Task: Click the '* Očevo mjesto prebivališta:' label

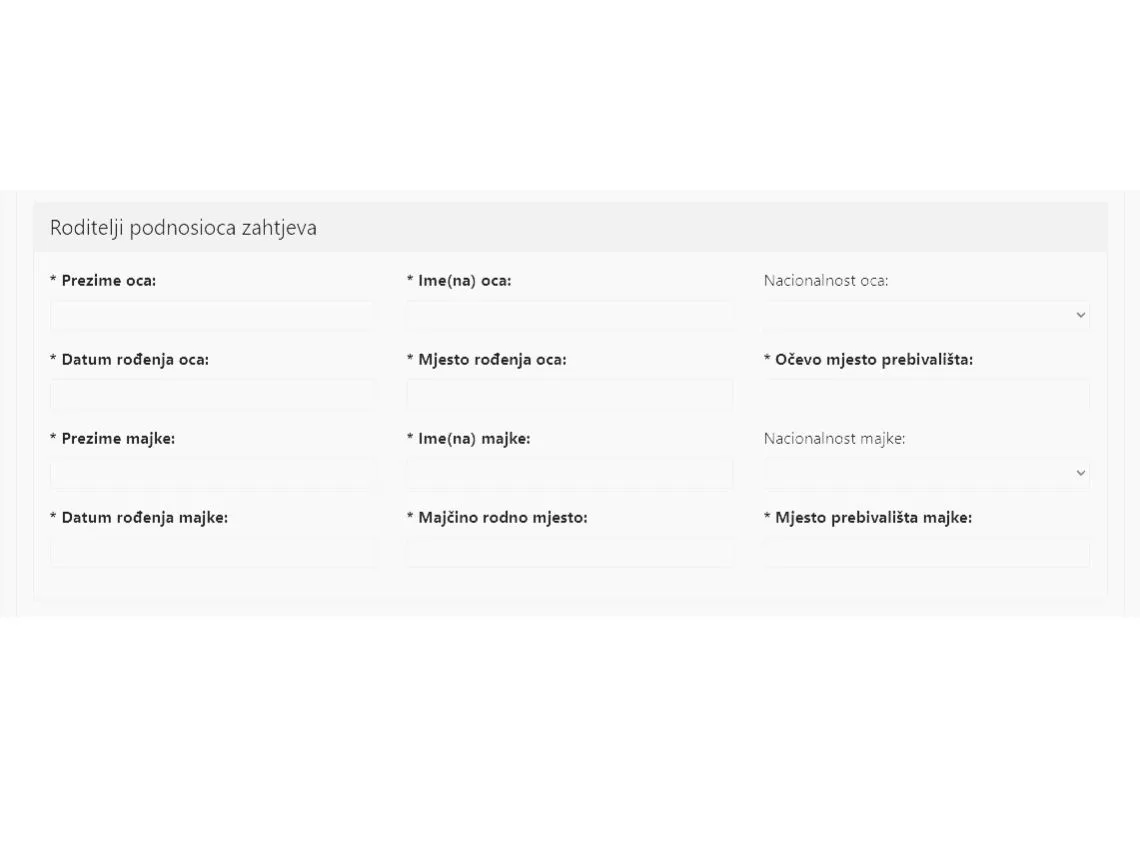Action: coord(868,360)
